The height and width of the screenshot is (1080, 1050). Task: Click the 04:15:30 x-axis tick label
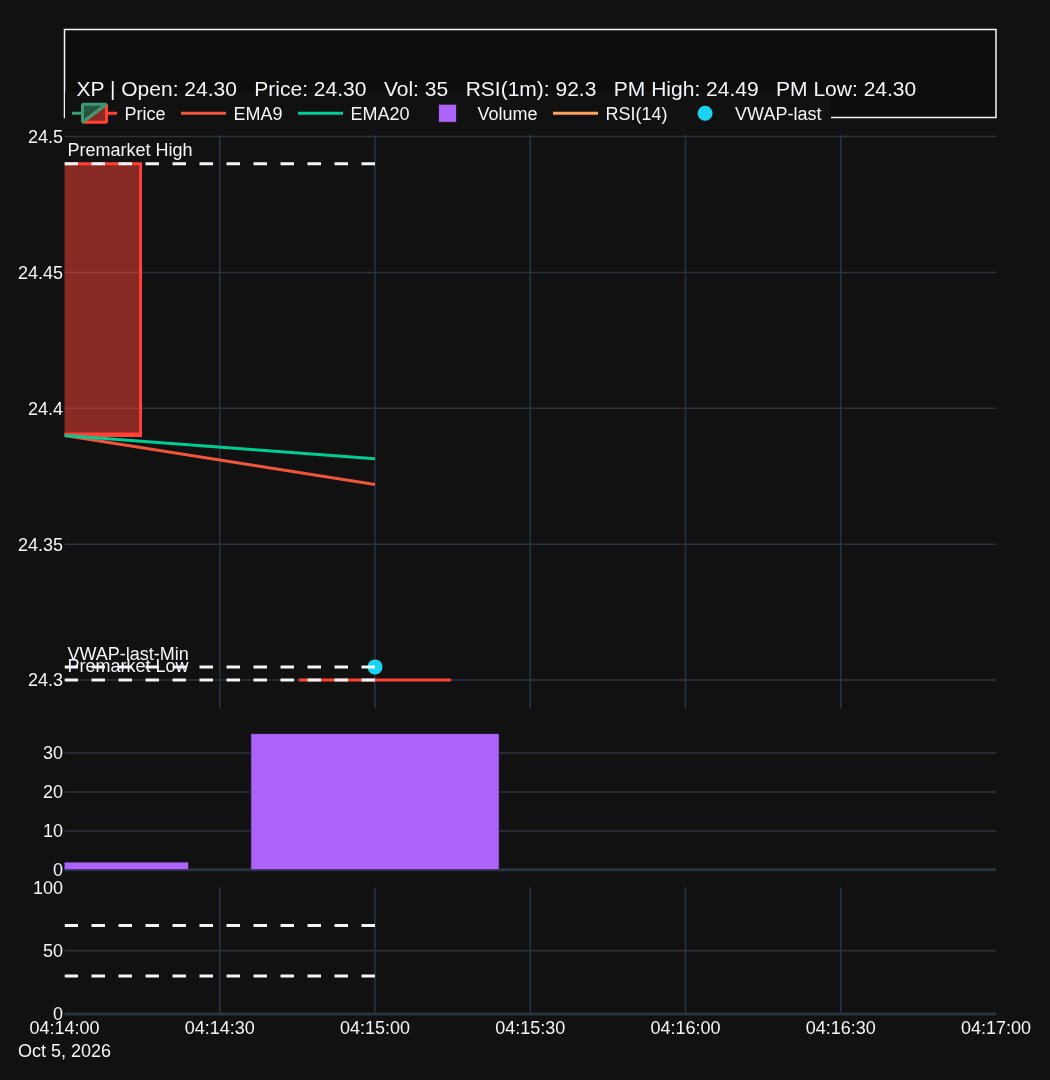coord(530,1028)
